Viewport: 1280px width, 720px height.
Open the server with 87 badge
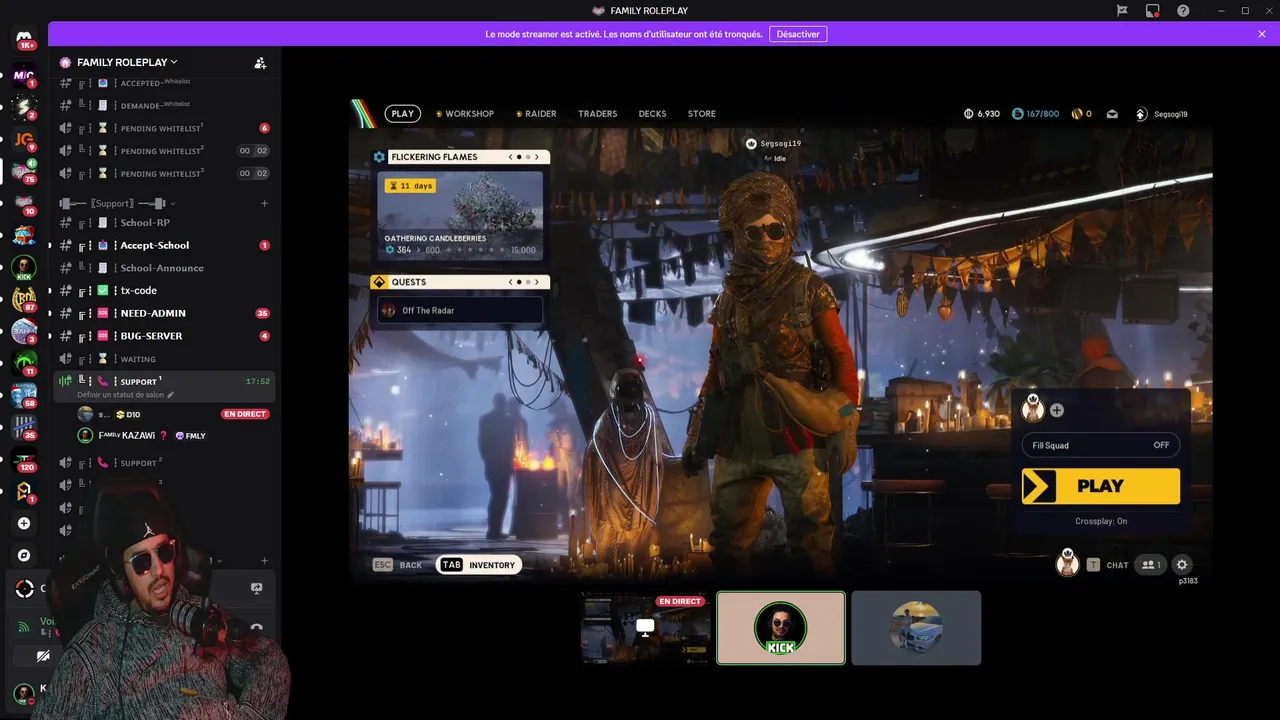24,299
